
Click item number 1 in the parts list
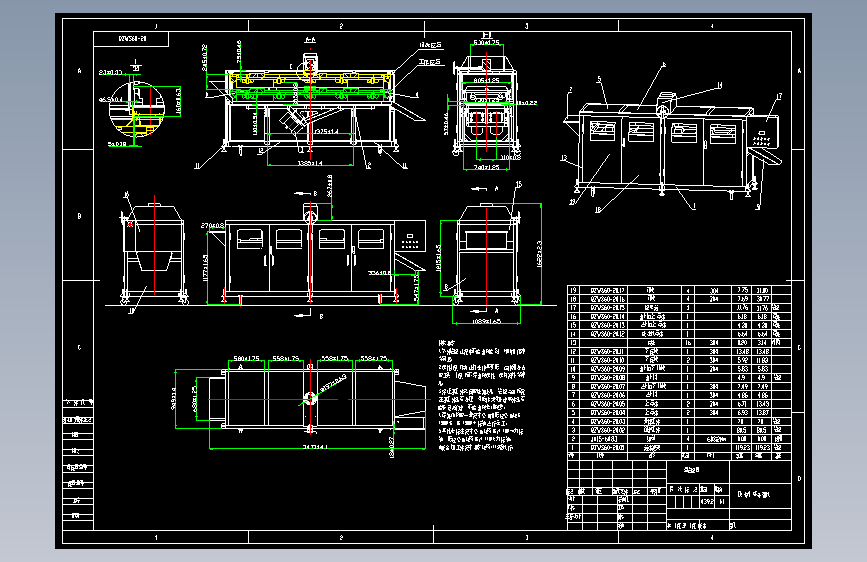click(x=573, y=447)
